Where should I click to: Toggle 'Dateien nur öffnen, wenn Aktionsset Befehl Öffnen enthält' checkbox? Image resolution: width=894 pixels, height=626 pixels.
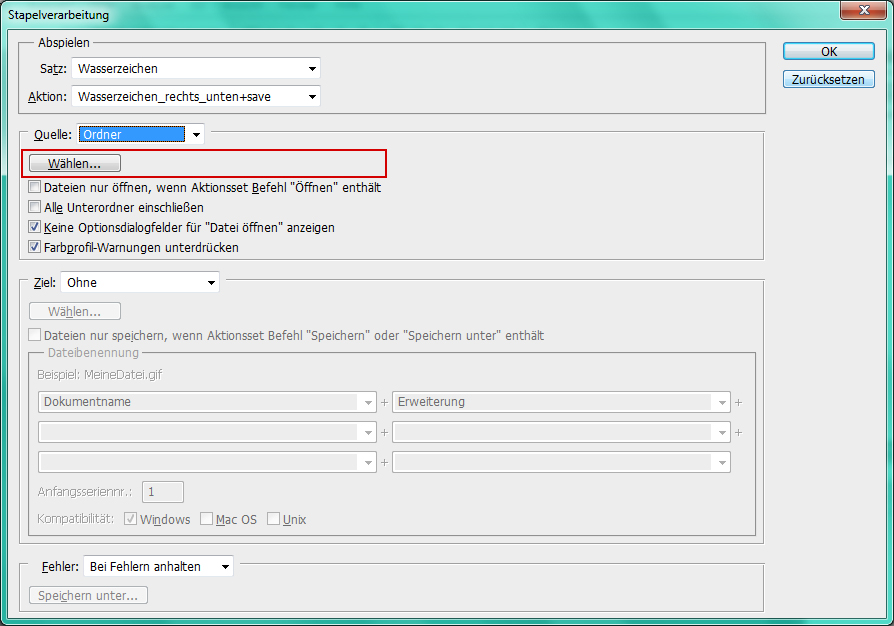click(35, 187)
